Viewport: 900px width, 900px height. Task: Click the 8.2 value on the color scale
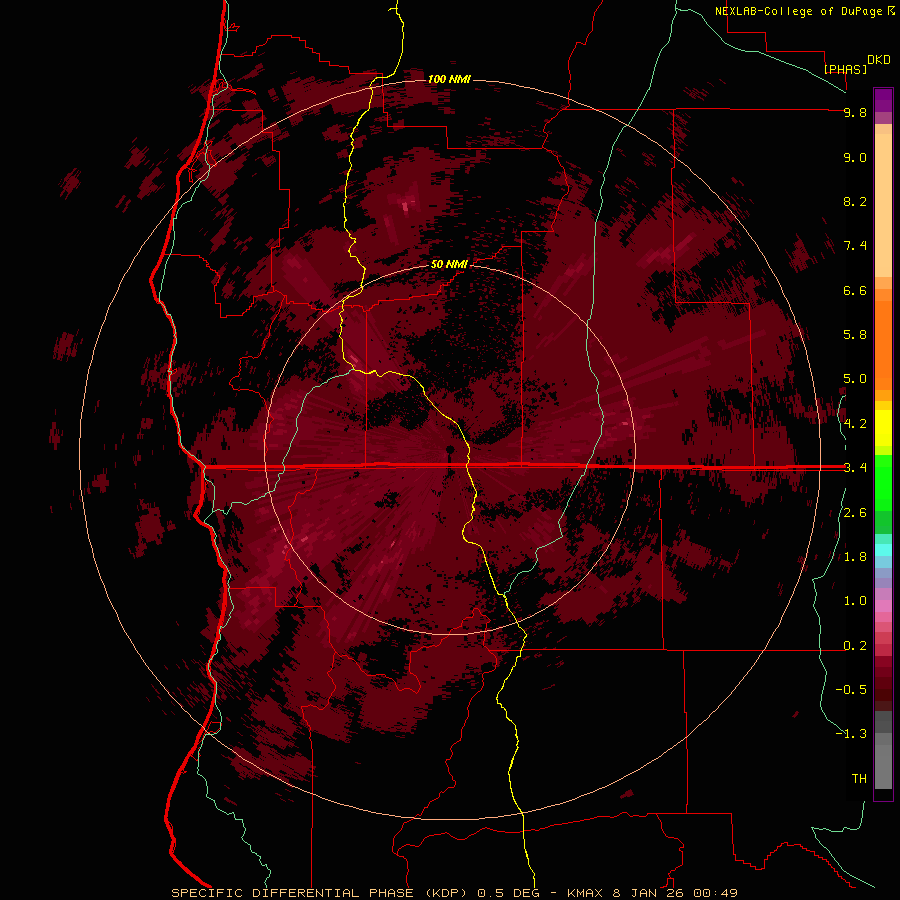point(855,201)
